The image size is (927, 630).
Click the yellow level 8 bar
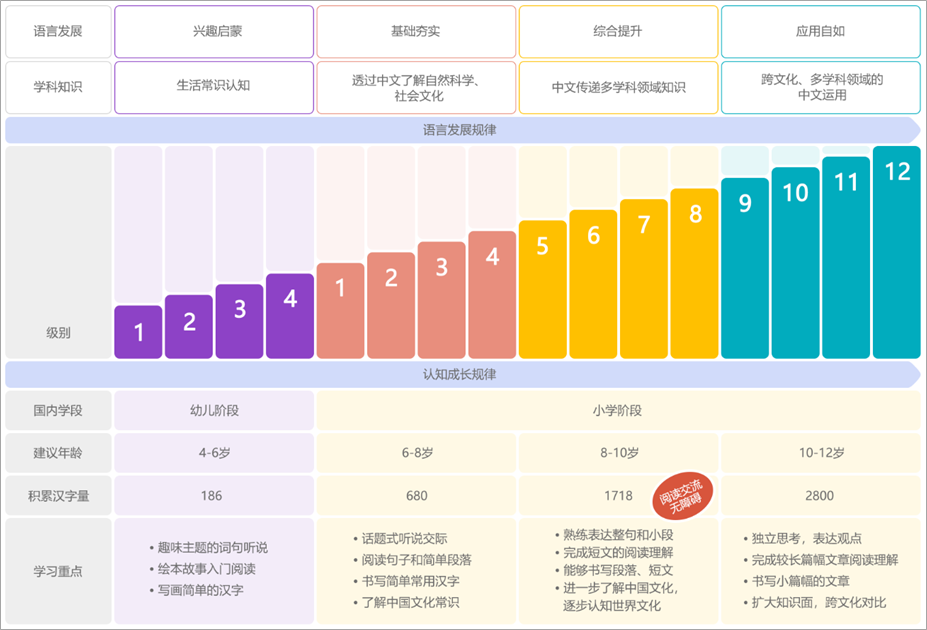694,274
